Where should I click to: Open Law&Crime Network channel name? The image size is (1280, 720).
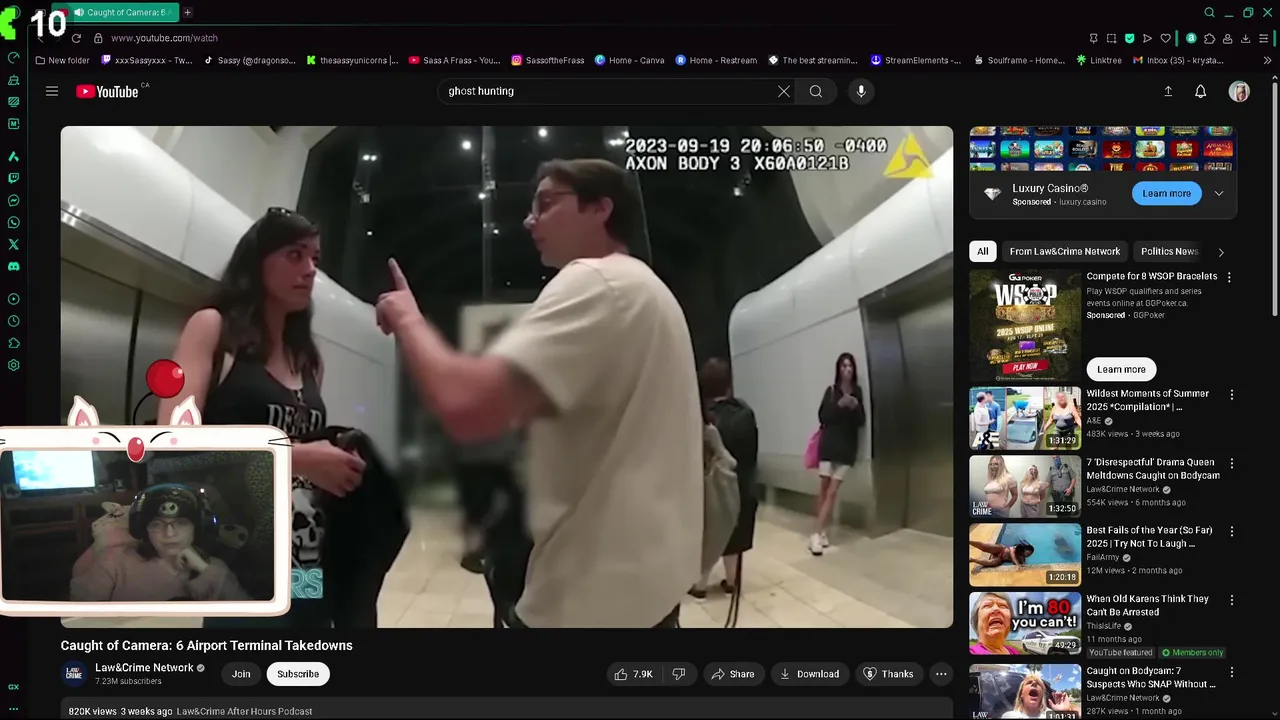click(144, 668)
